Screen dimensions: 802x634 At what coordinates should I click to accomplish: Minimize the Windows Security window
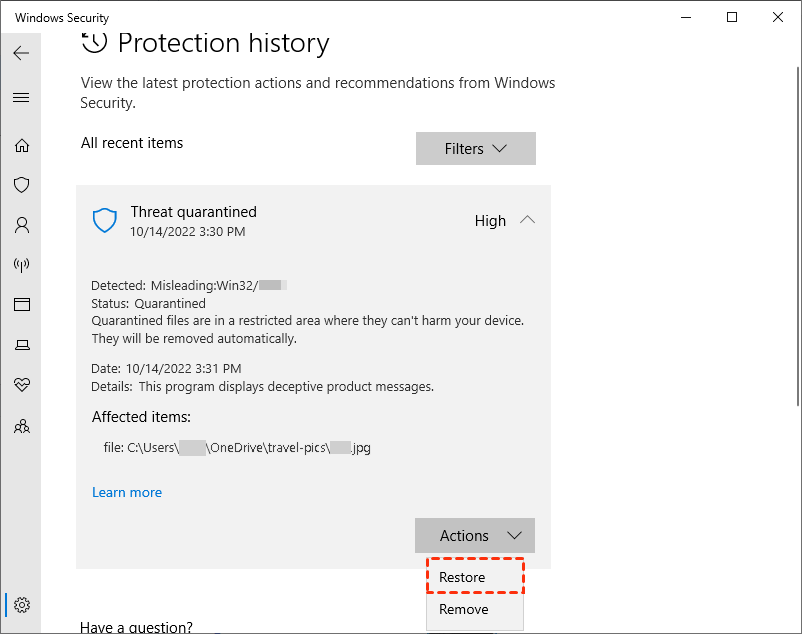click(x=687, y=18)
